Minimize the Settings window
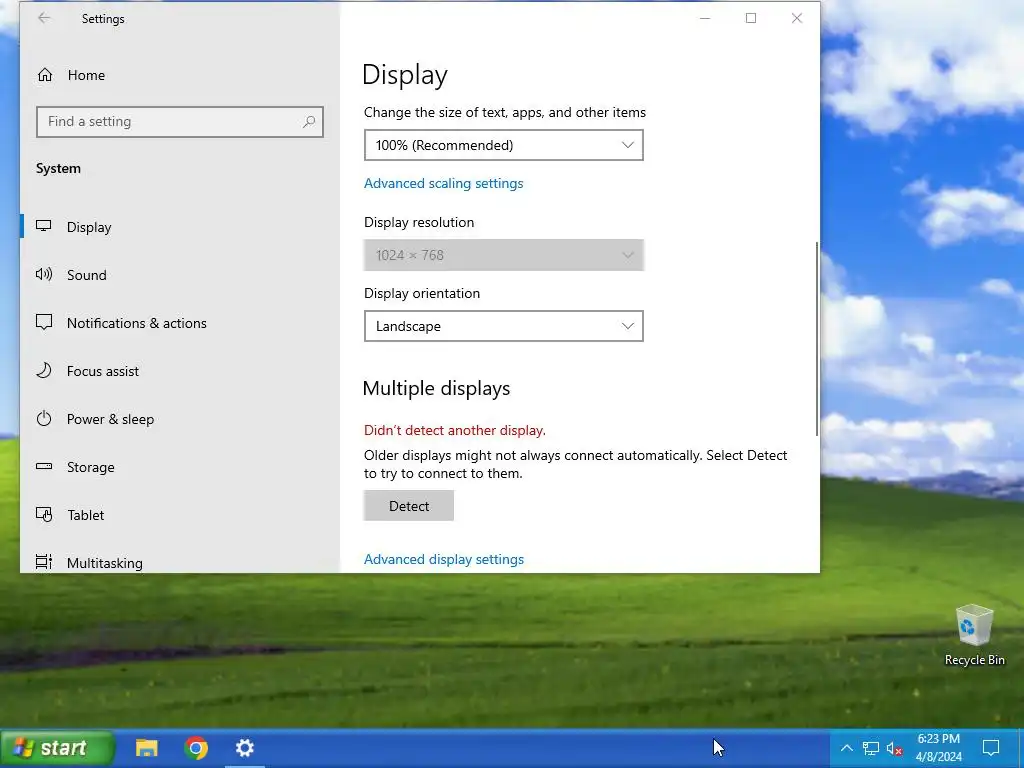The image size is (1024, 768). (x=705, y=18)
